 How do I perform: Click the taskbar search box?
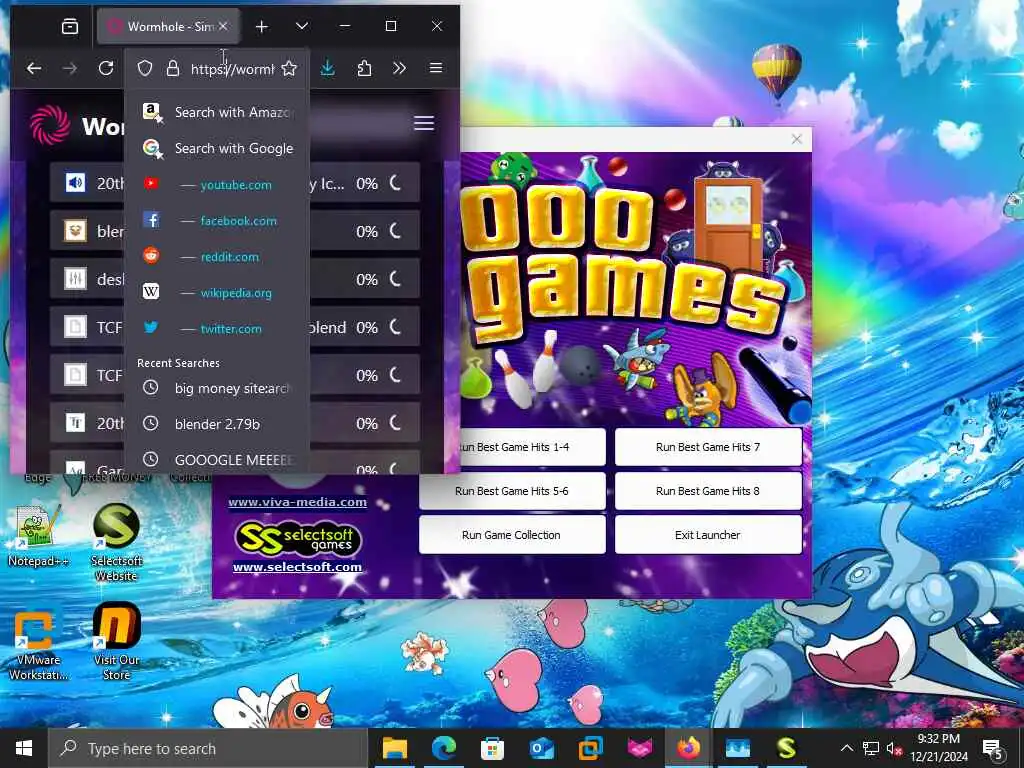[208, 748]
